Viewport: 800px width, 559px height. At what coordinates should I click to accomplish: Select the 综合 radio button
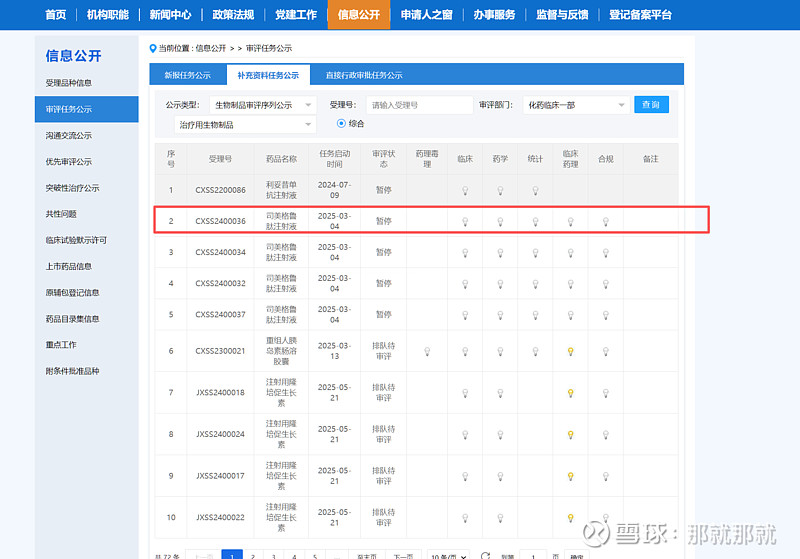click(341, 124)
